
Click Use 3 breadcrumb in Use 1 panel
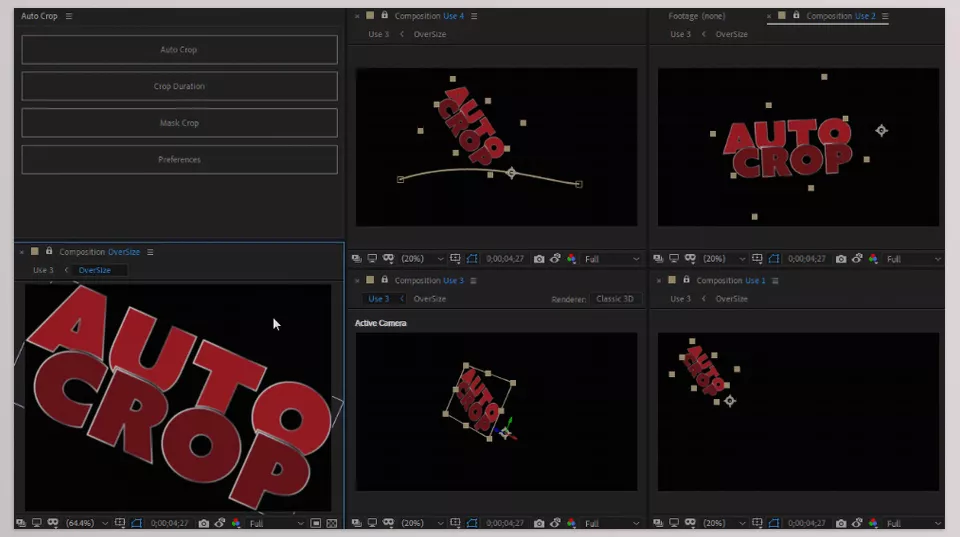point(680,299)
